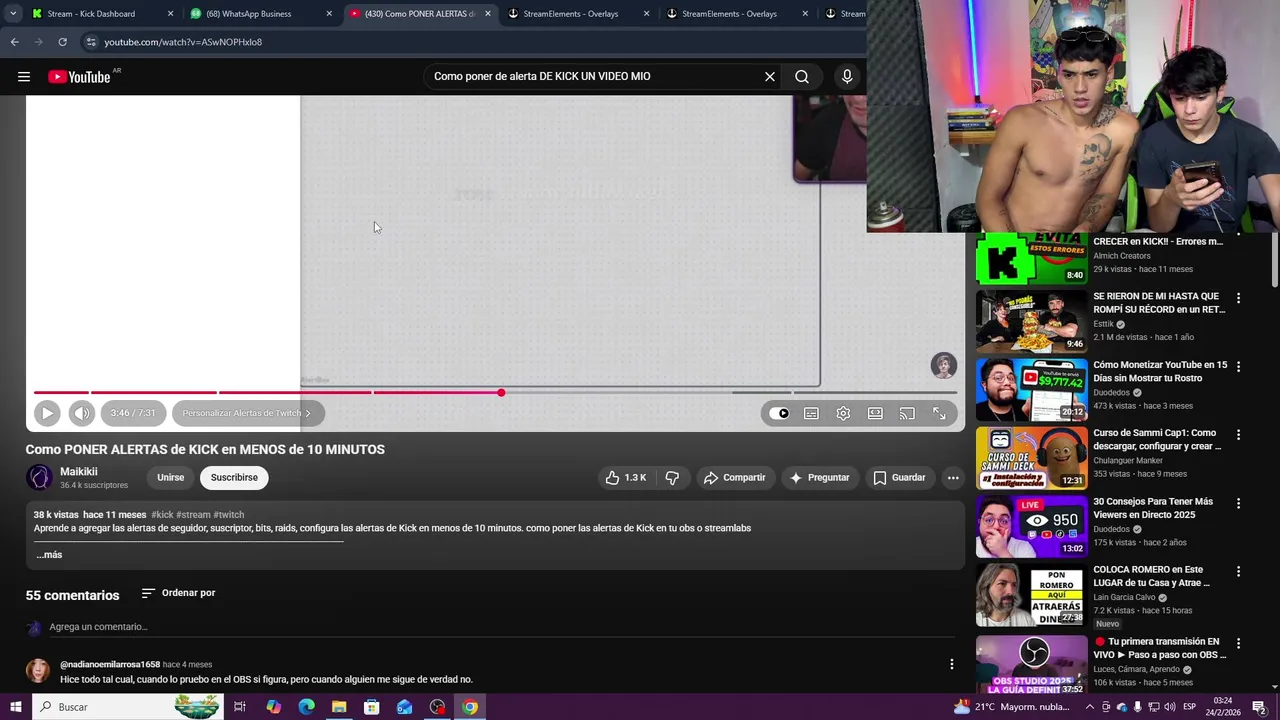Subscribe with the Suscribirse button

click(x=234, y=478)
